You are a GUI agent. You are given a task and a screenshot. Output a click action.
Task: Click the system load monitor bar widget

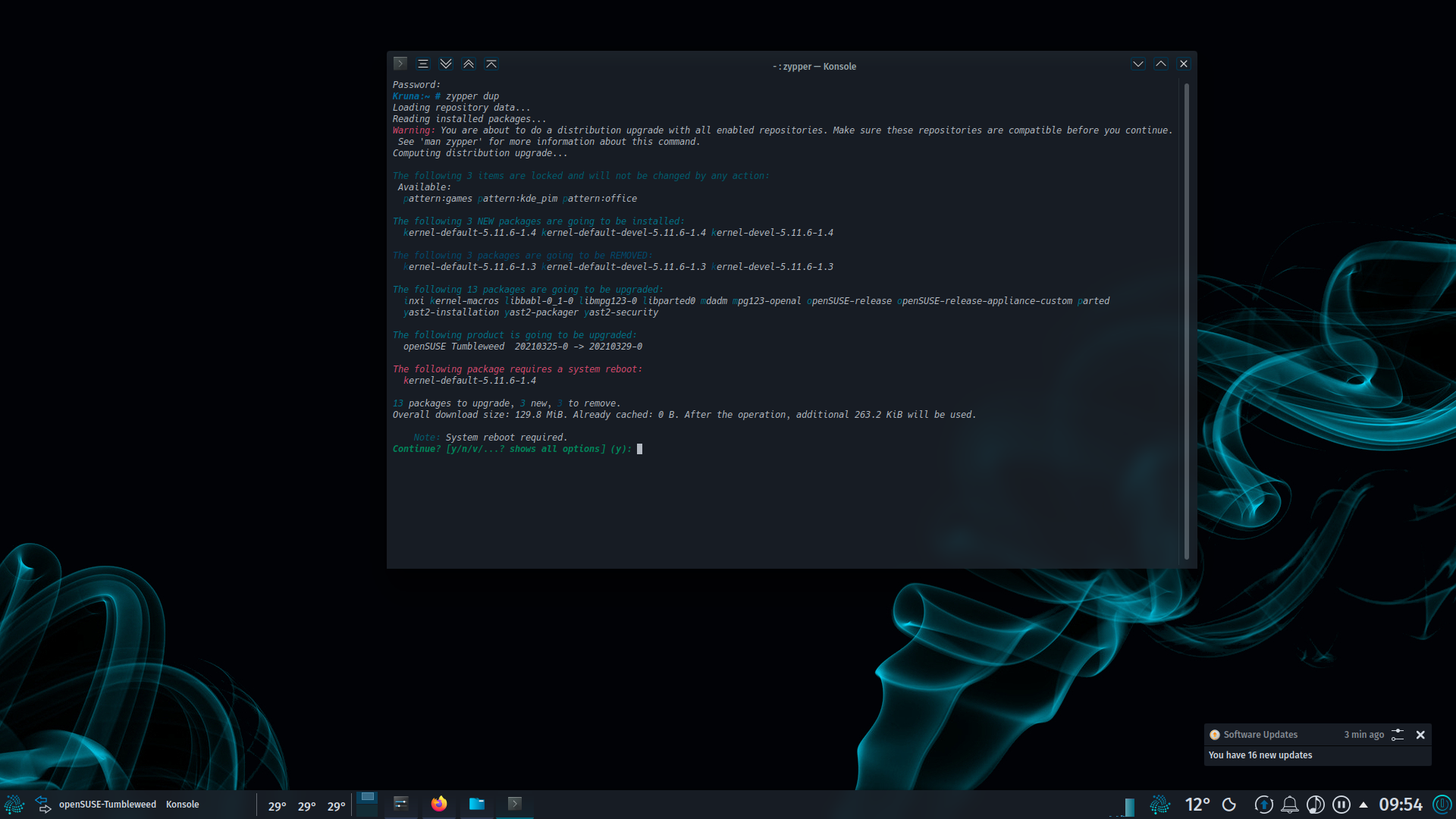point(1123,806)
